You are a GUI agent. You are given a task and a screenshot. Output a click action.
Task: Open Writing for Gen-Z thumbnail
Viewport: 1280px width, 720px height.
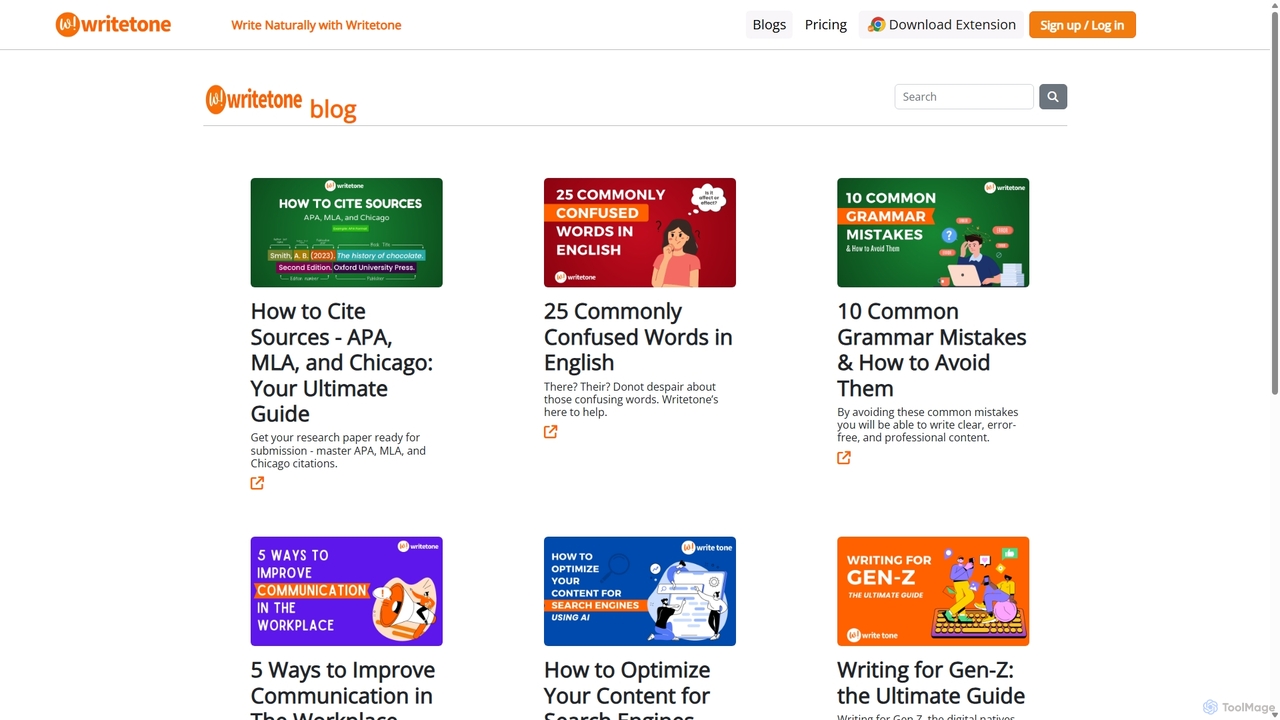[x=933, y=591]
